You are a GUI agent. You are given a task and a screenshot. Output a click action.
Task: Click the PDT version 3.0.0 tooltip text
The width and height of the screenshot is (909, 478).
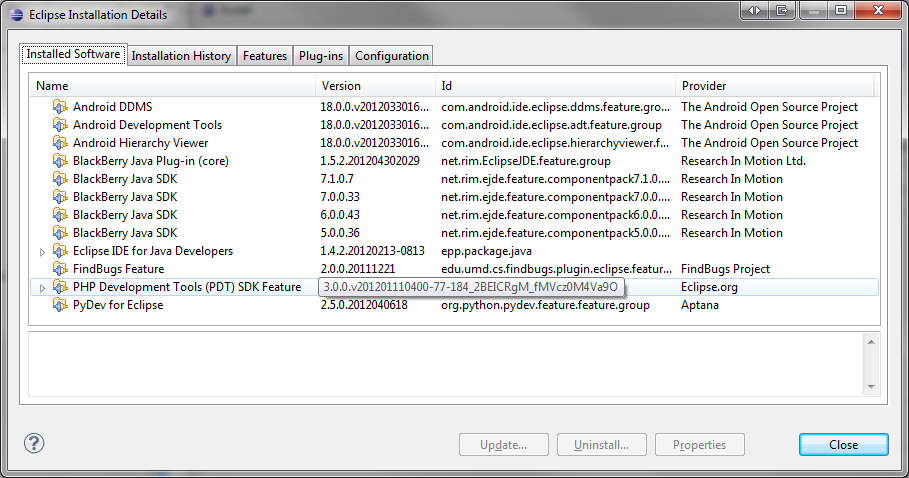(x=471, y=287)
